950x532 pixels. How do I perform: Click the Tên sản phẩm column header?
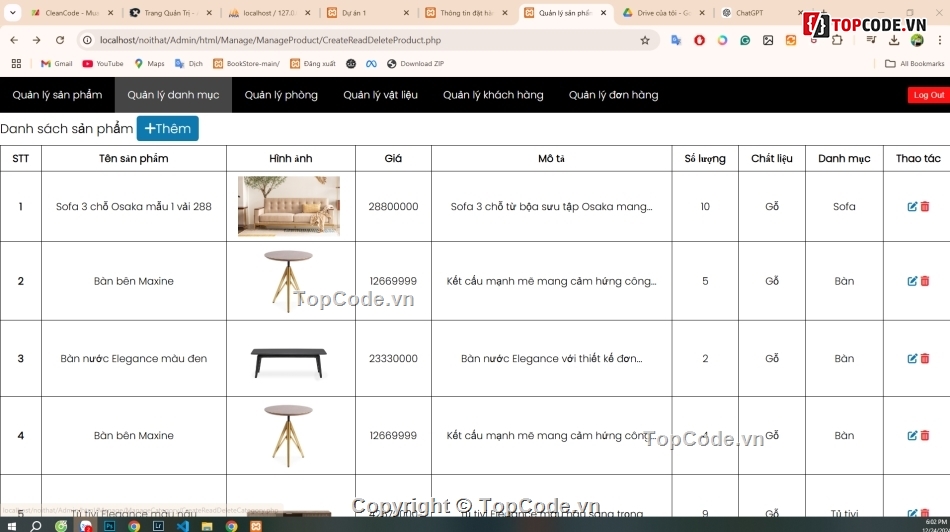(x=134, y=158)
